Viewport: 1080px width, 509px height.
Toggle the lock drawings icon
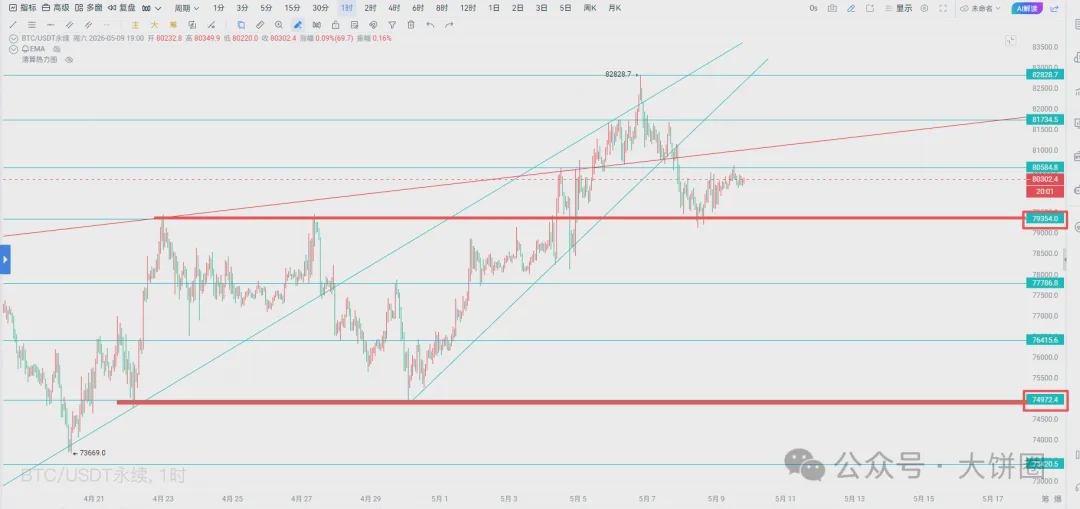[x=335, y=25]
